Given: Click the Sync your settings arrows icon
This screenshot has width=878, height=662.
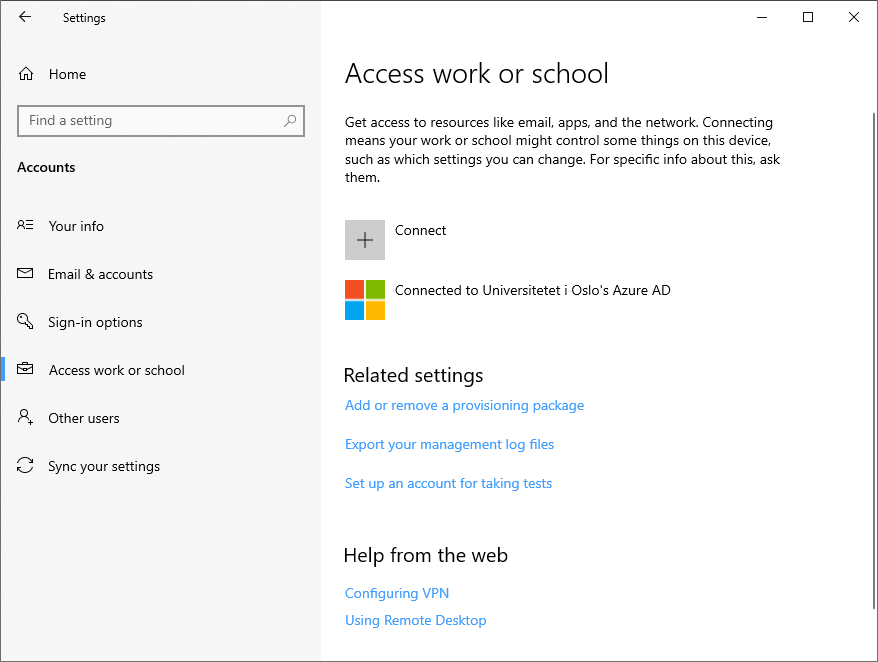Looking at the screenshot, I should 25,465.
